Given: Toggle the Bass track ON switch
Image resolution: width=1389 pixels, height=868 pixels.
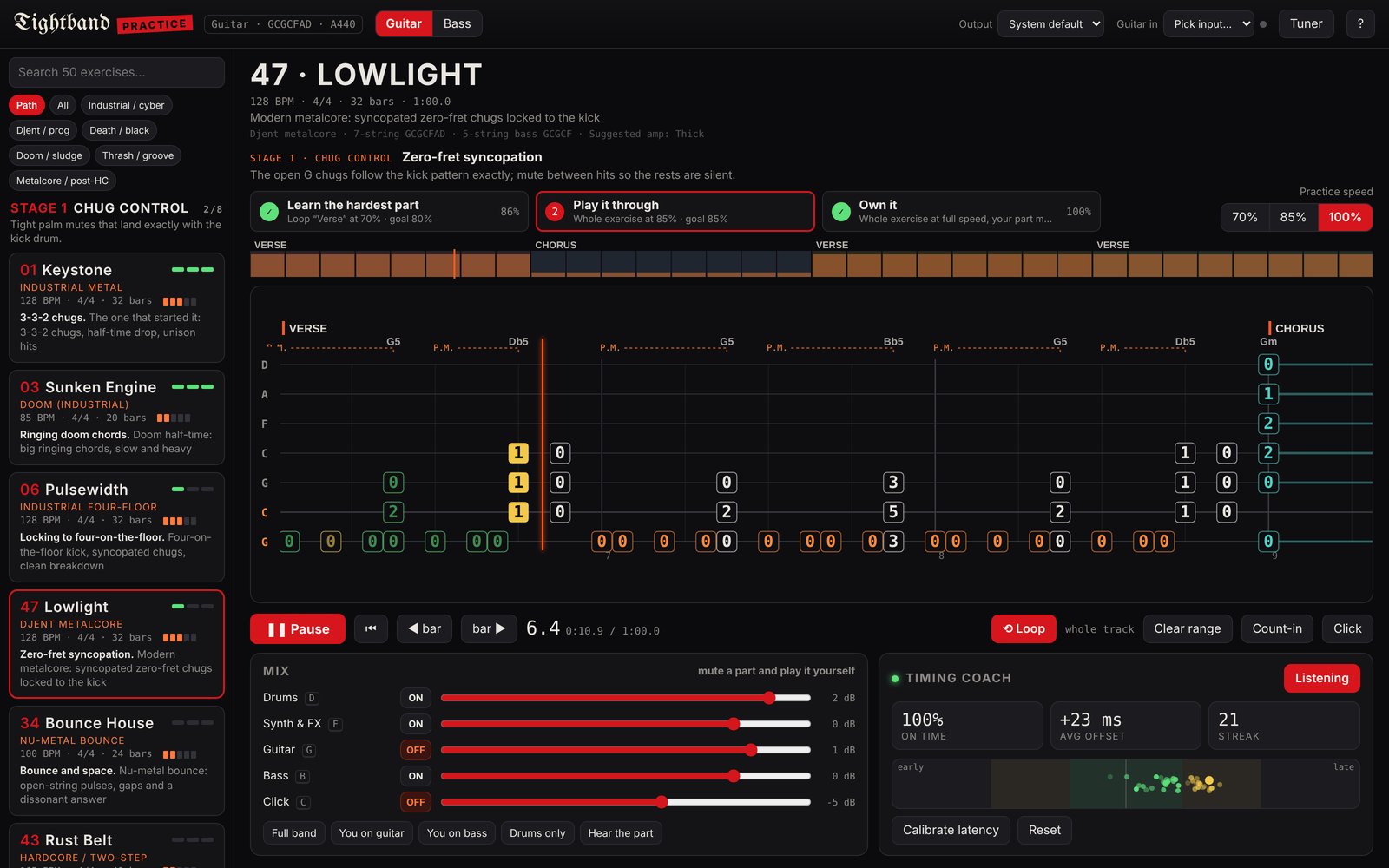Looking at the screenshot, I should [416, 776].
